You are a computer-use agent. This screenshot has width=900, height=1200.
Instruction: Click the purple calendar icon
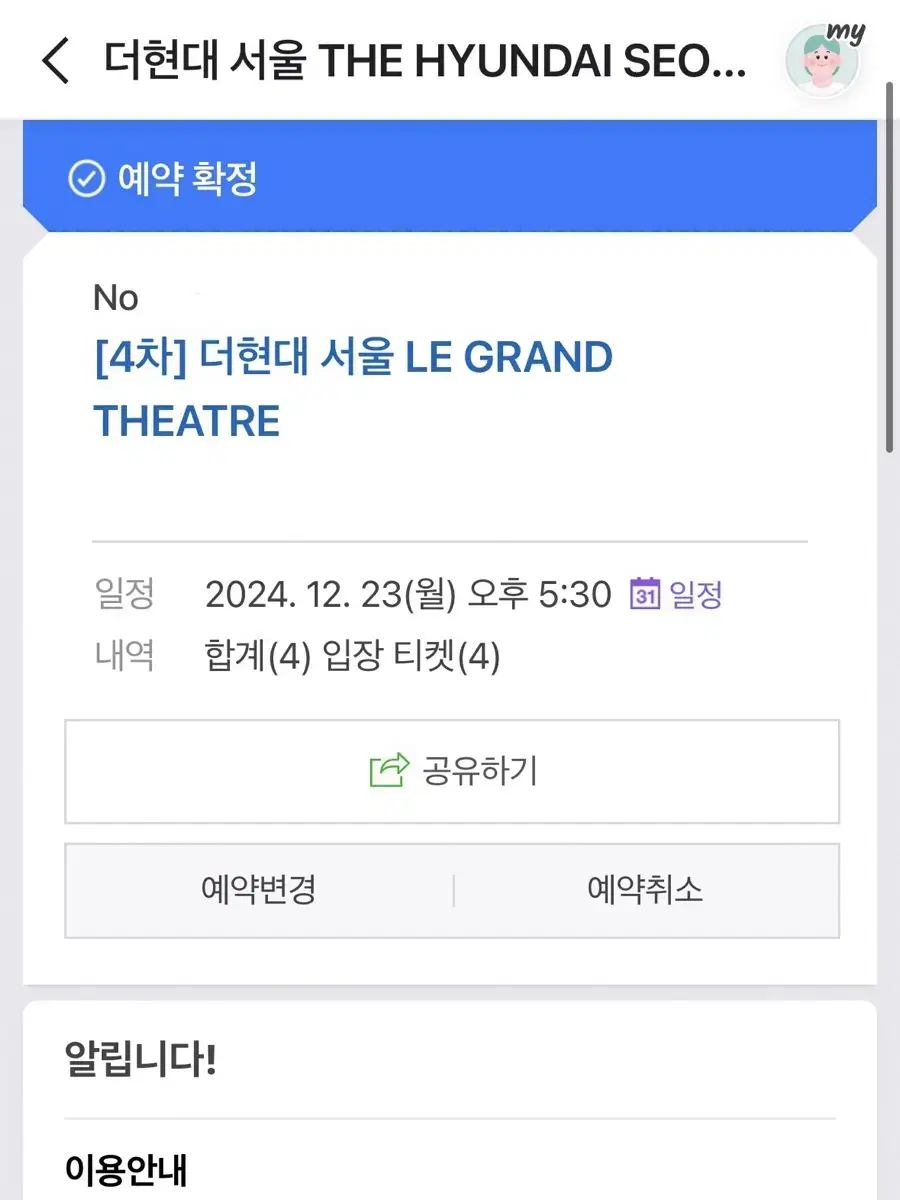[645, 594]
